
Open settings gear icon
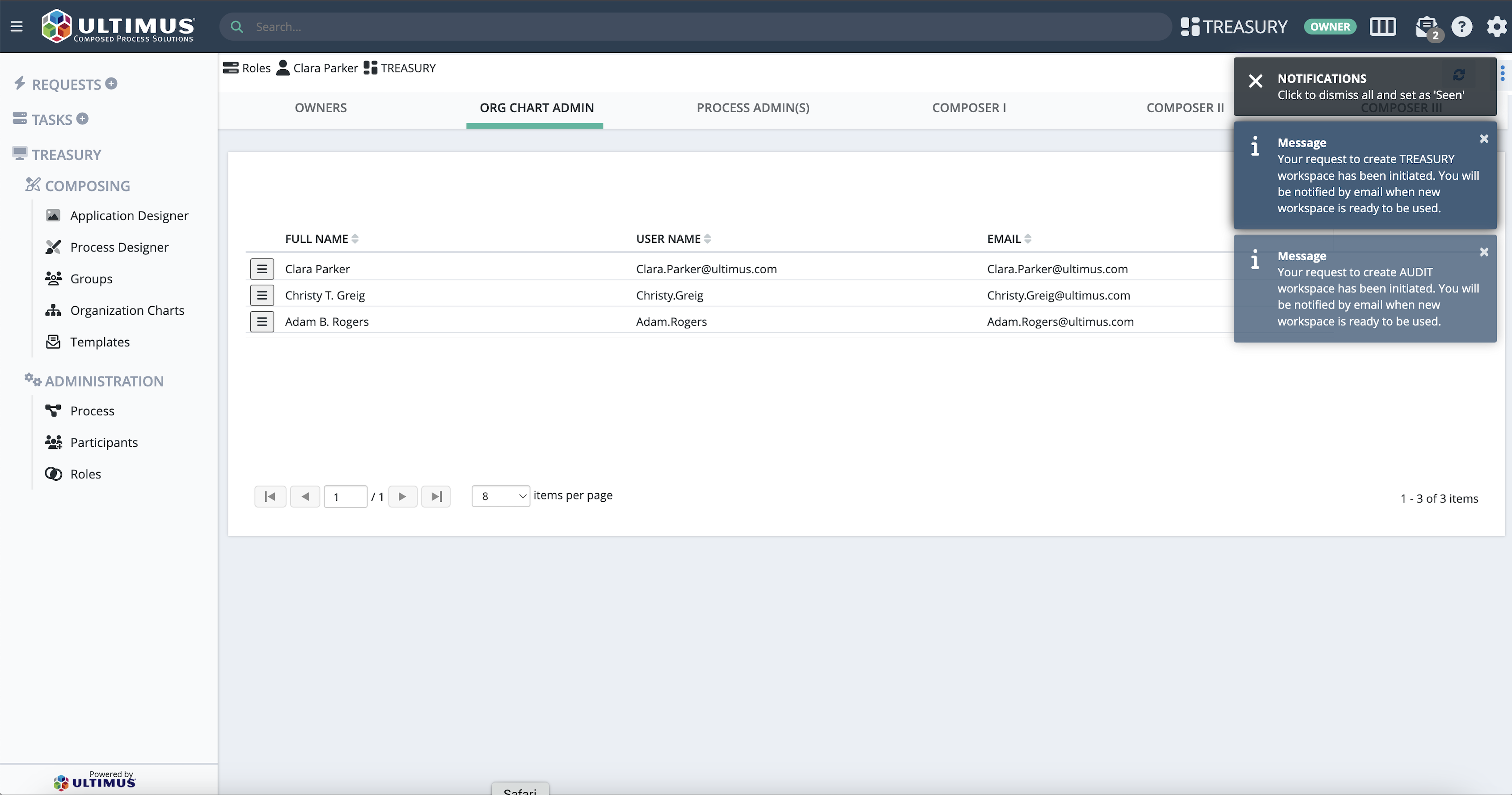click(x=1496, y=26)
